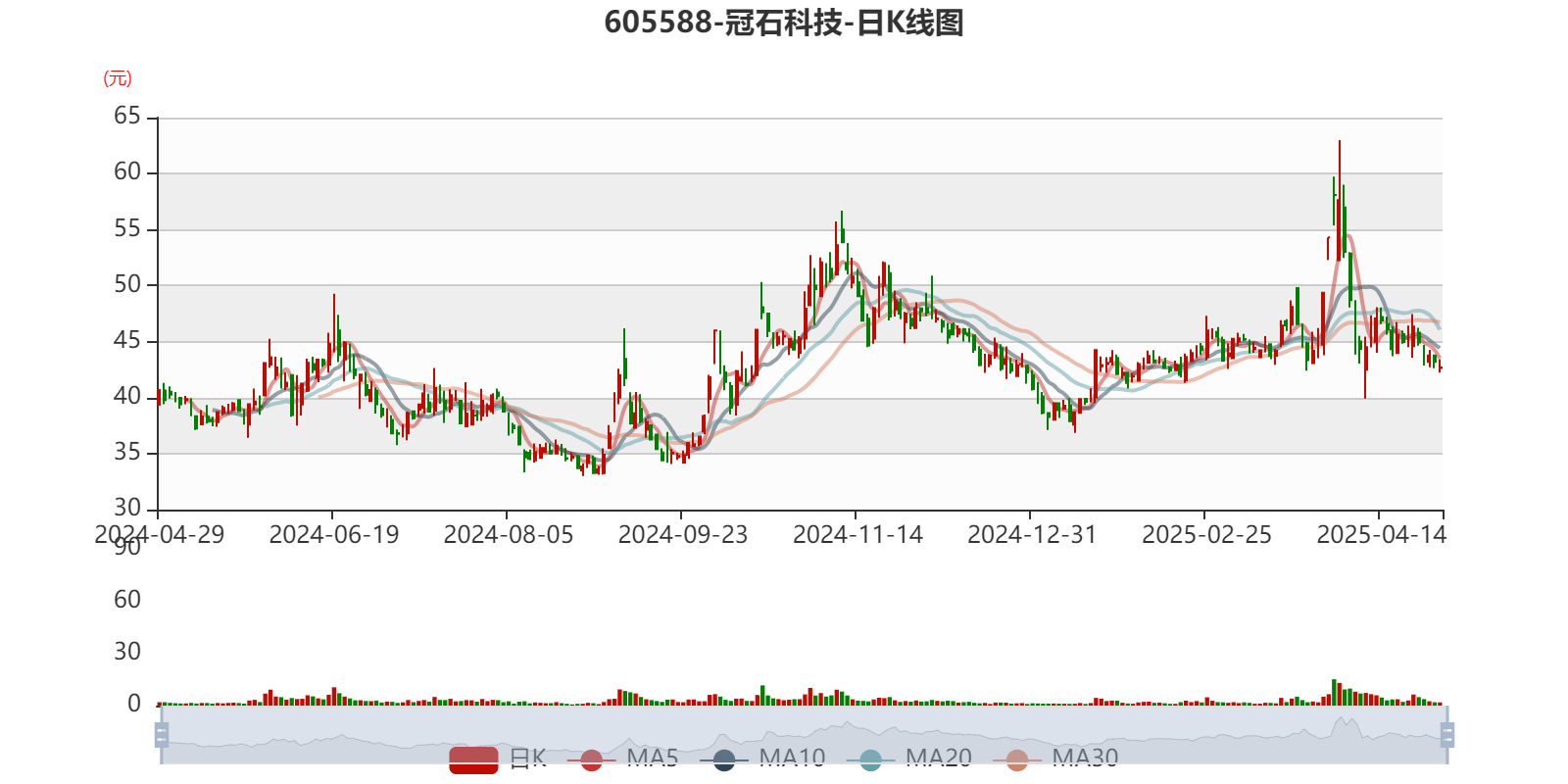The width and height of the screenshot is (1568, 784).
Task: Select the 2024-11-14 date label
Action: click(857, 535)
